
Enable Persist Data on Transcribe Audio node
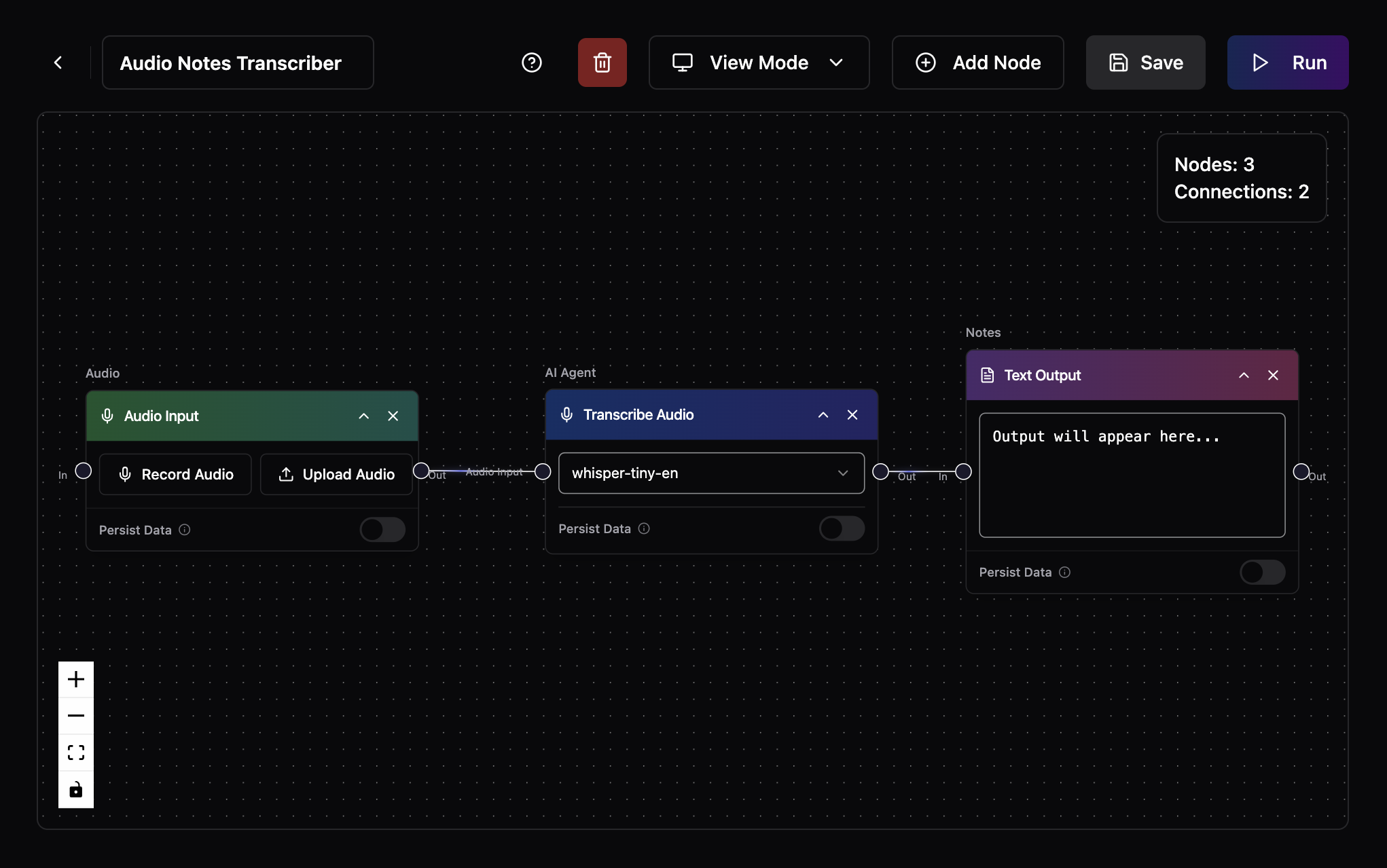click(x=842, y=528)
